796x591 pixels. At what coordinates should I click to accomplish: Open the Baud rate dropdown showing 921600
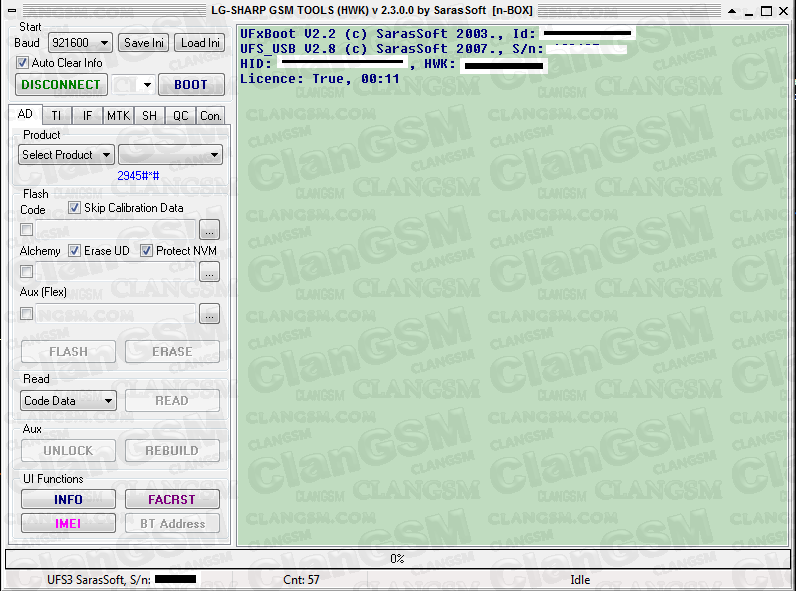80,43
